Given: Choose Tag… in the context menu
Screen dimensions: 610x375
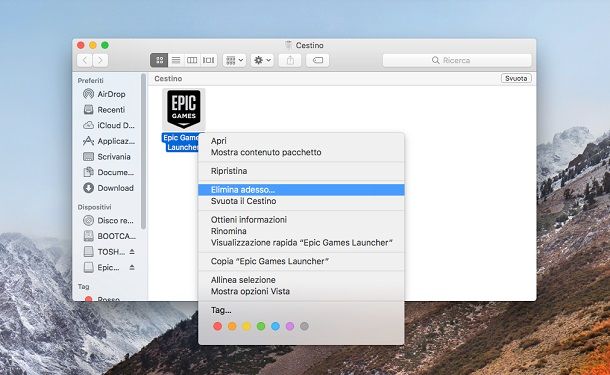Looking at the screenshot, I should pos(301,310).
